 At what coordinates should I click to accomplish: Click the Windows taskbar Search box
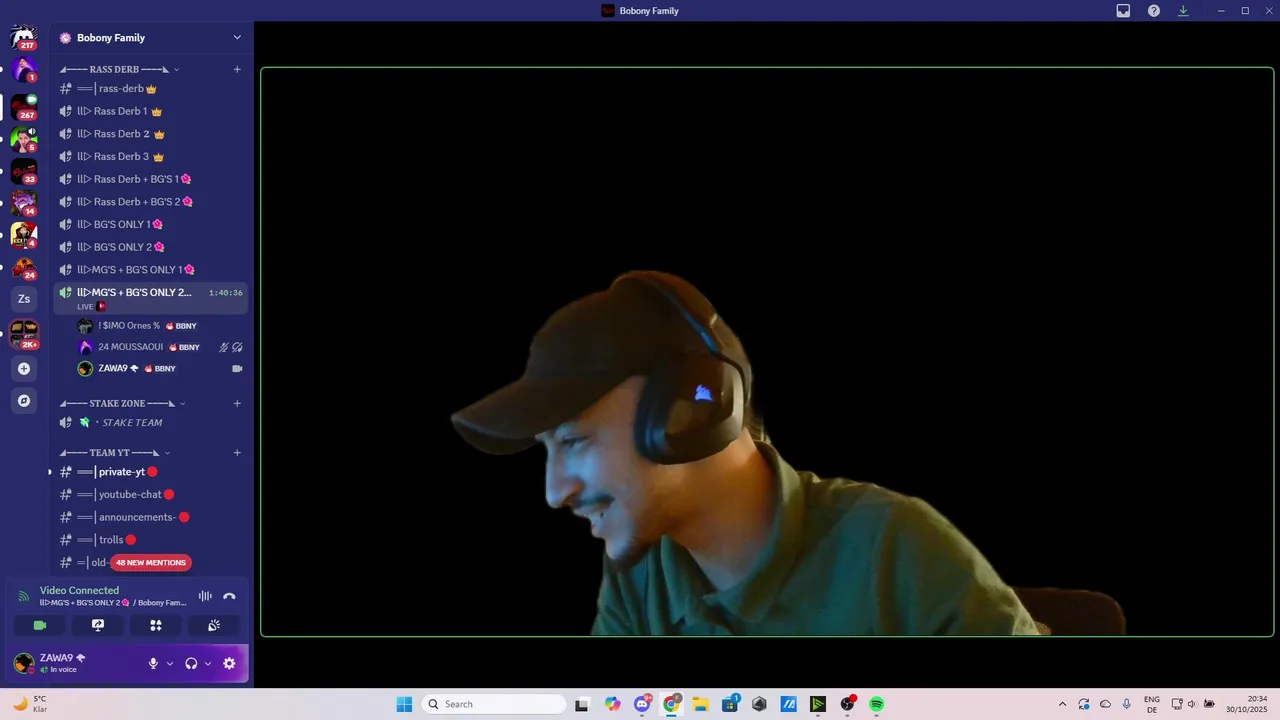click(494, 704)
